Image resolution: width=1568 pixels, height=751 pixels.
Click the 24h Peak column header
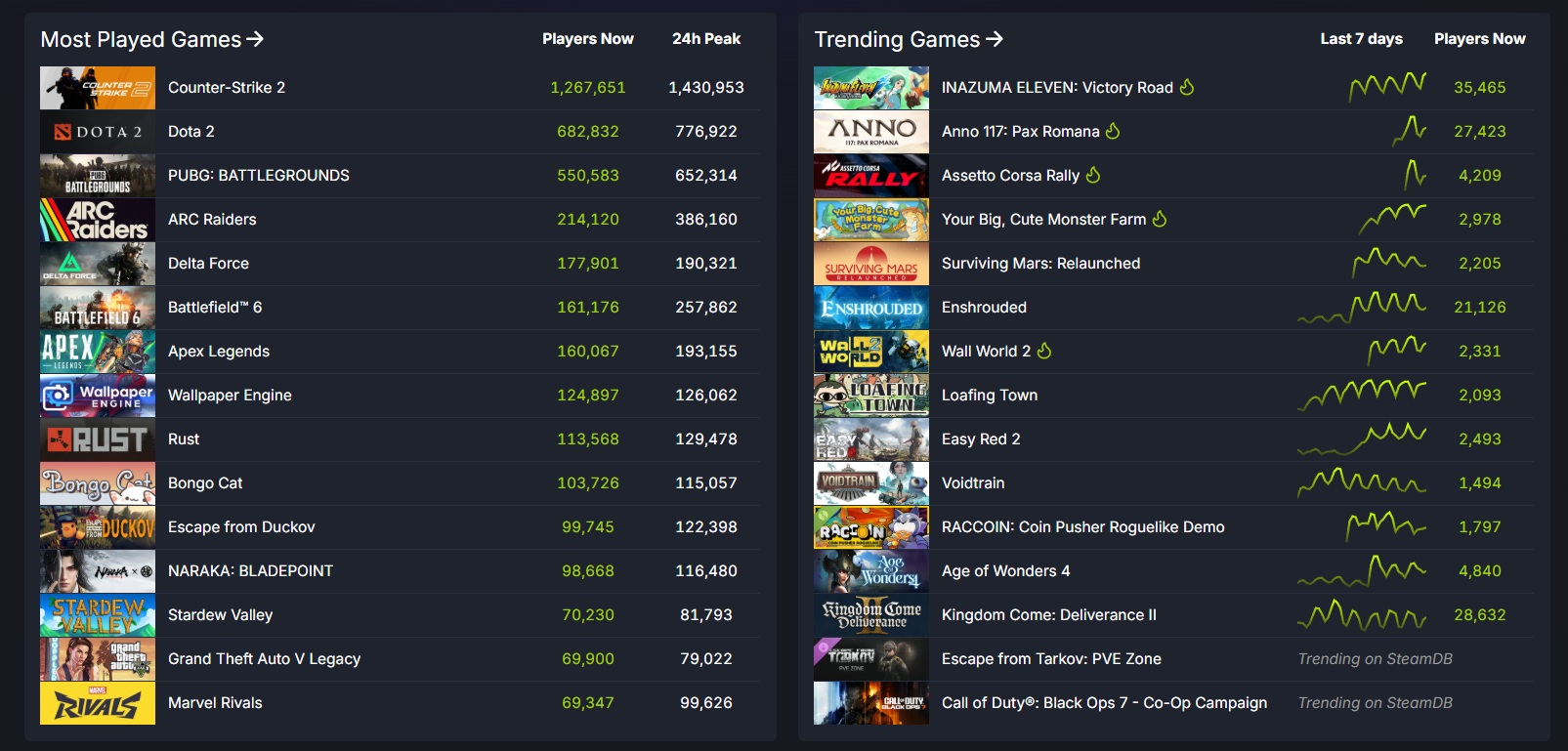[x=706, y=39]
